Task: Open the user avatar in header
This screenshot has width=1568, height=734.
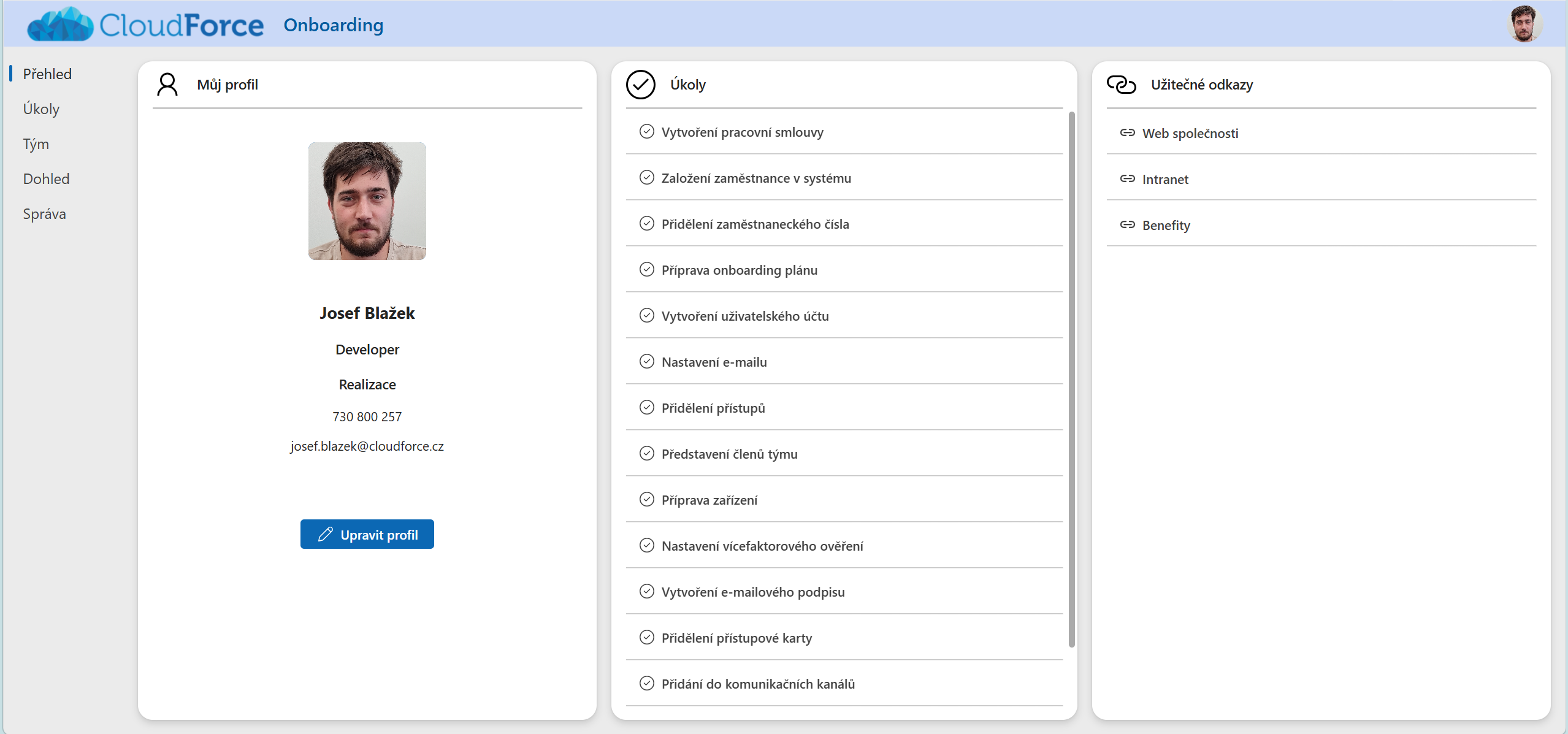Action: (1524, 24)
